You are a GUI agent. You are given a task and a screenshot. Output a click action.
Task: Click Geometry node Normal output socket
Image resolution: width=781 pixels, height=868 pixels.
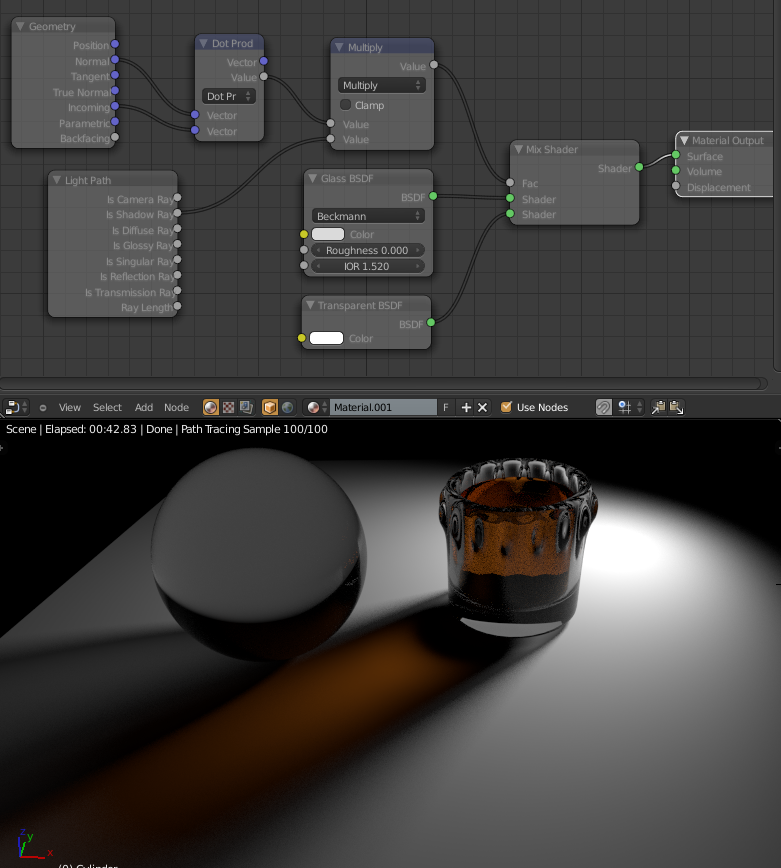115,60
